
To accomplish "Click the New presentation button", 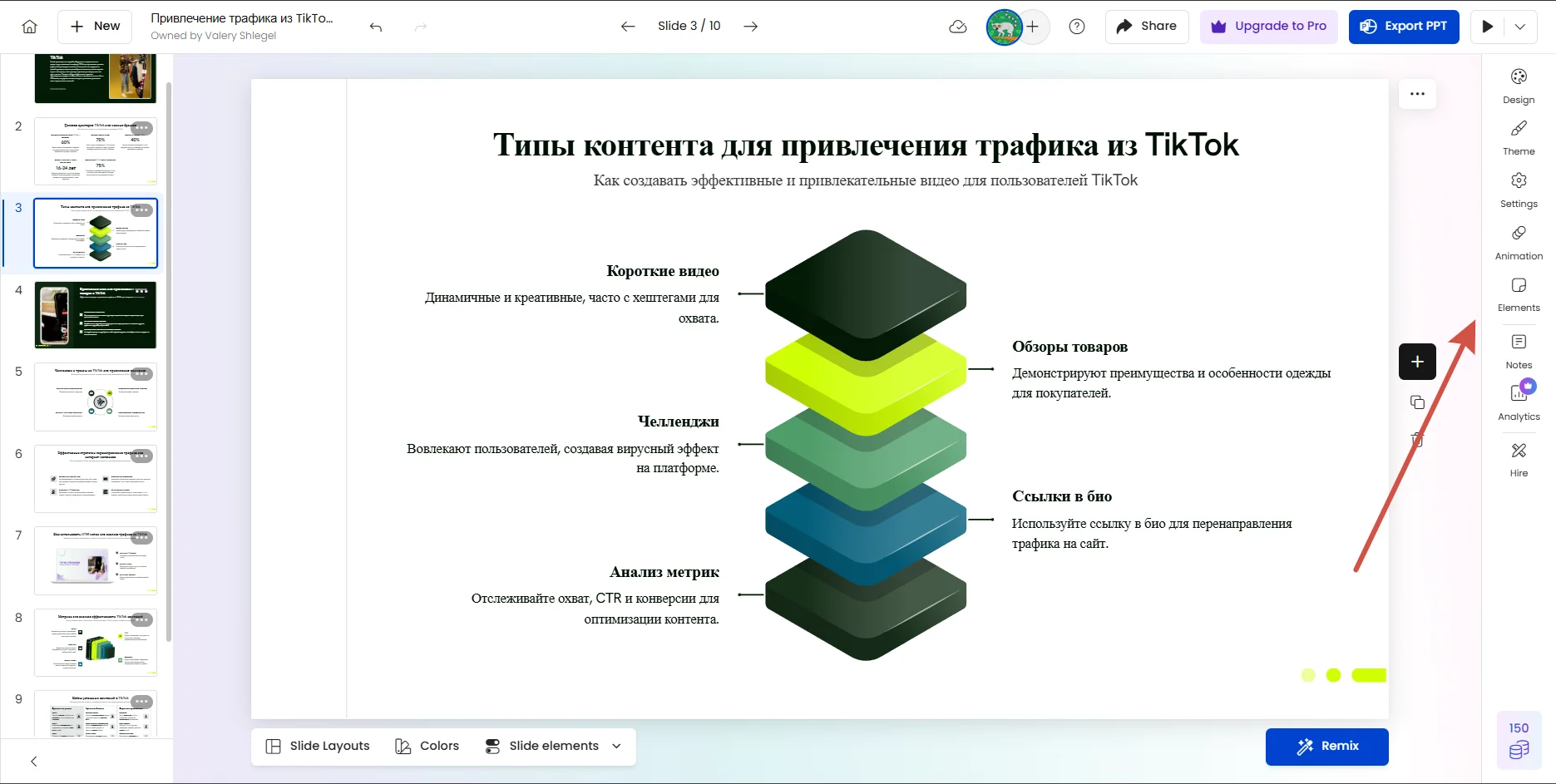I will (96, 27).
